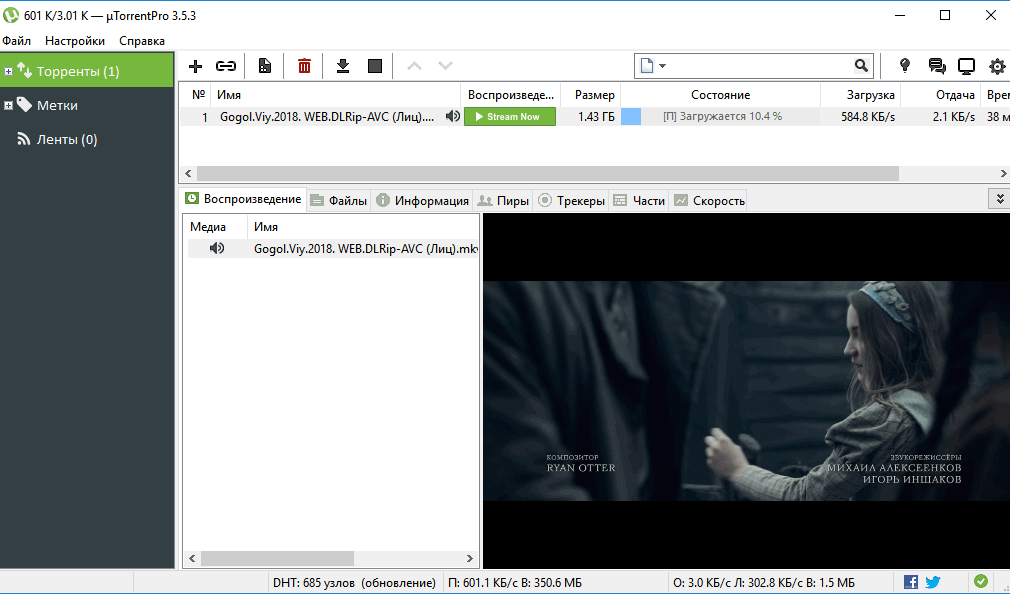Viewport: 1010px width, 594px height.
Task: Open the Twitter share icon
Action: point(933,582)
